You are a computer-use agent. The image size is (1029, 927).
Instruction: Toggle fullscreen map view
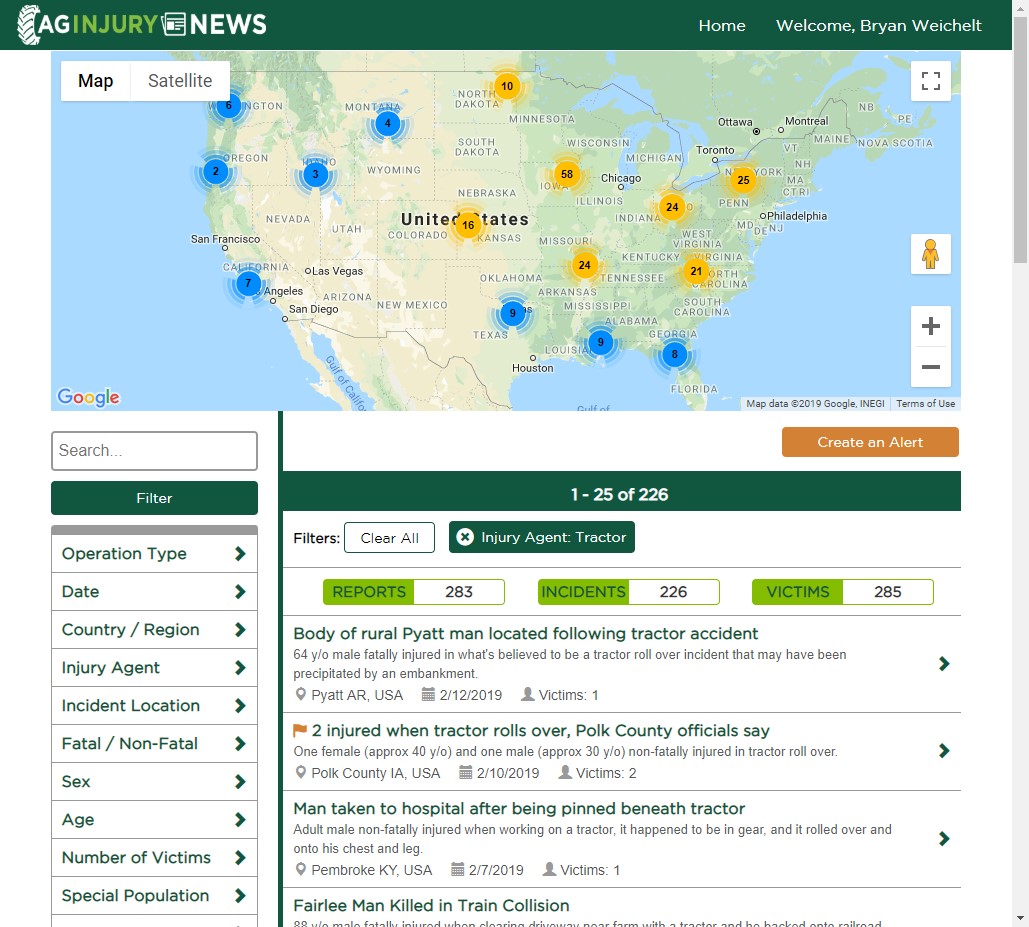(931, 81)
